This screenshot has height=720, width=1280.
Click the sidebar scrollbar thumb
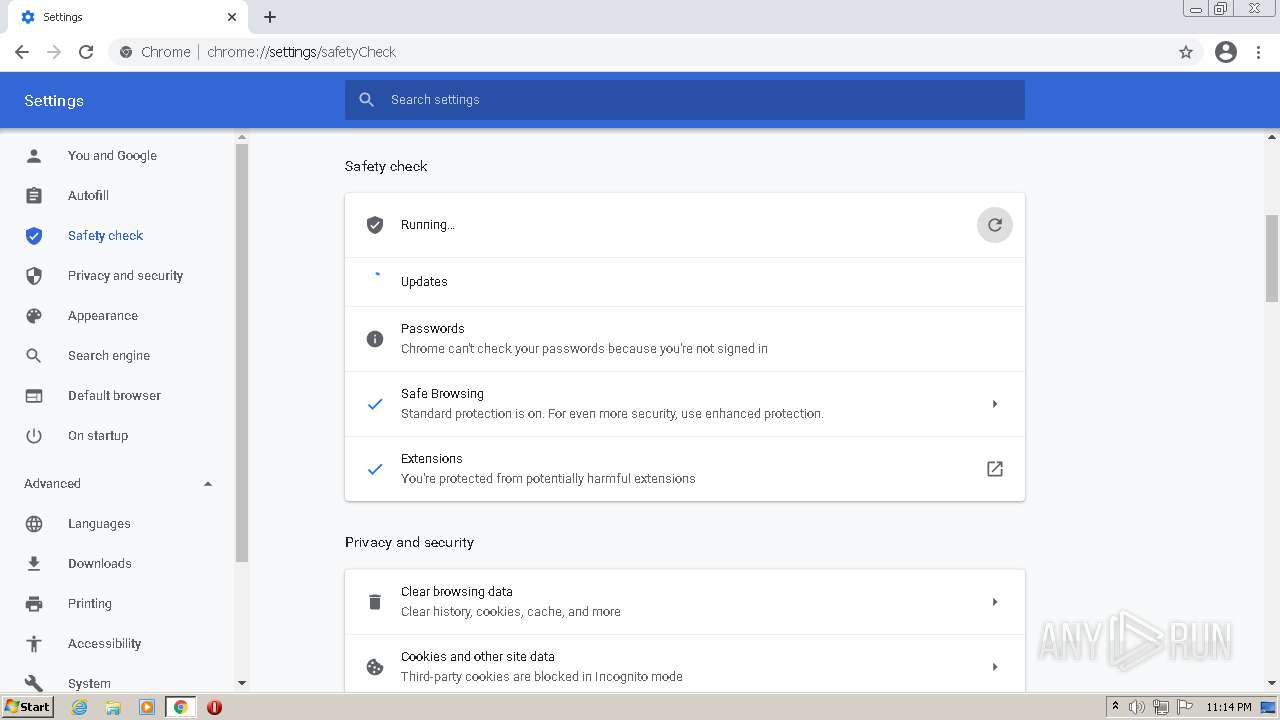point(241,352)
